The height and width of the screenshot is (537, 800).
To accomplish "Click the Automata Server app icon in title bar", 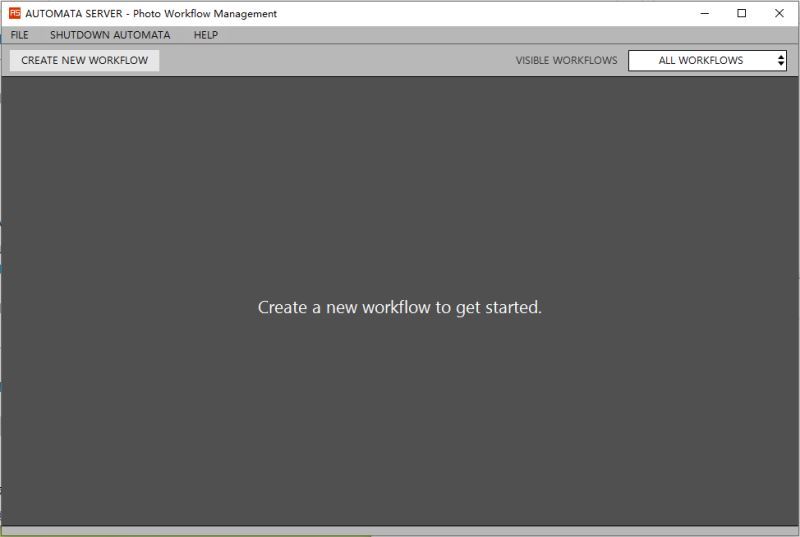I will pos(14,13).
